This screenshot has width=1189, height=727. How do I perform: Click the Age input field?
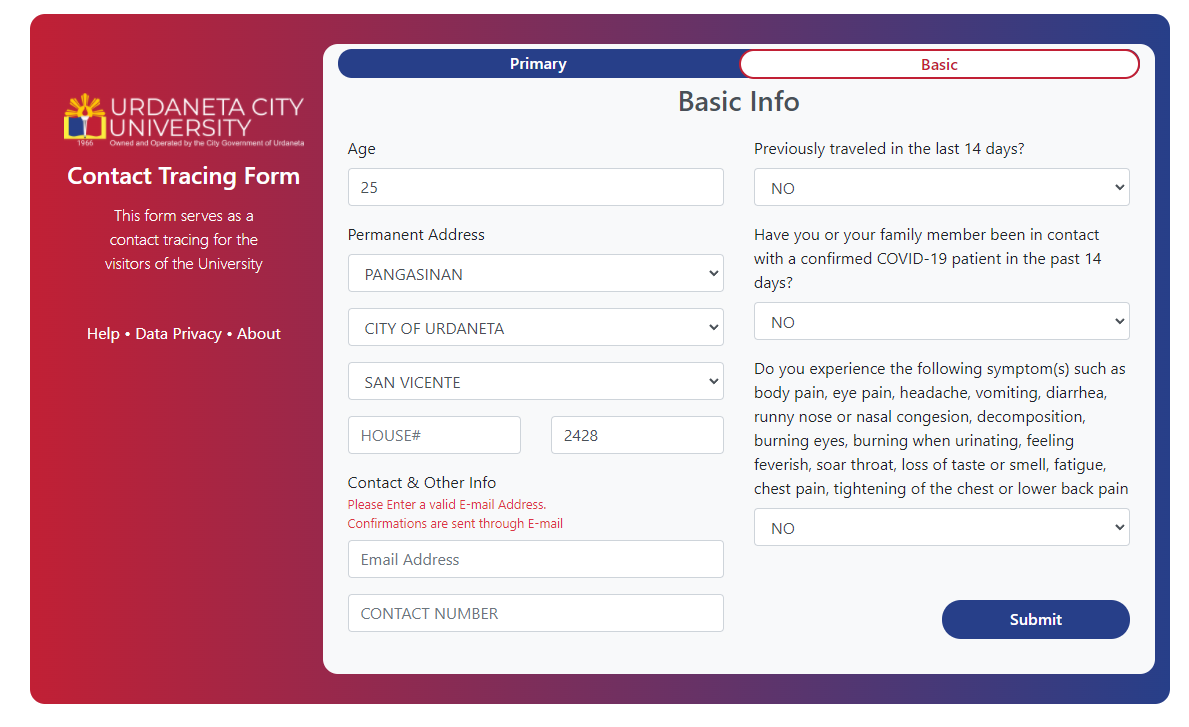[535, 187]
